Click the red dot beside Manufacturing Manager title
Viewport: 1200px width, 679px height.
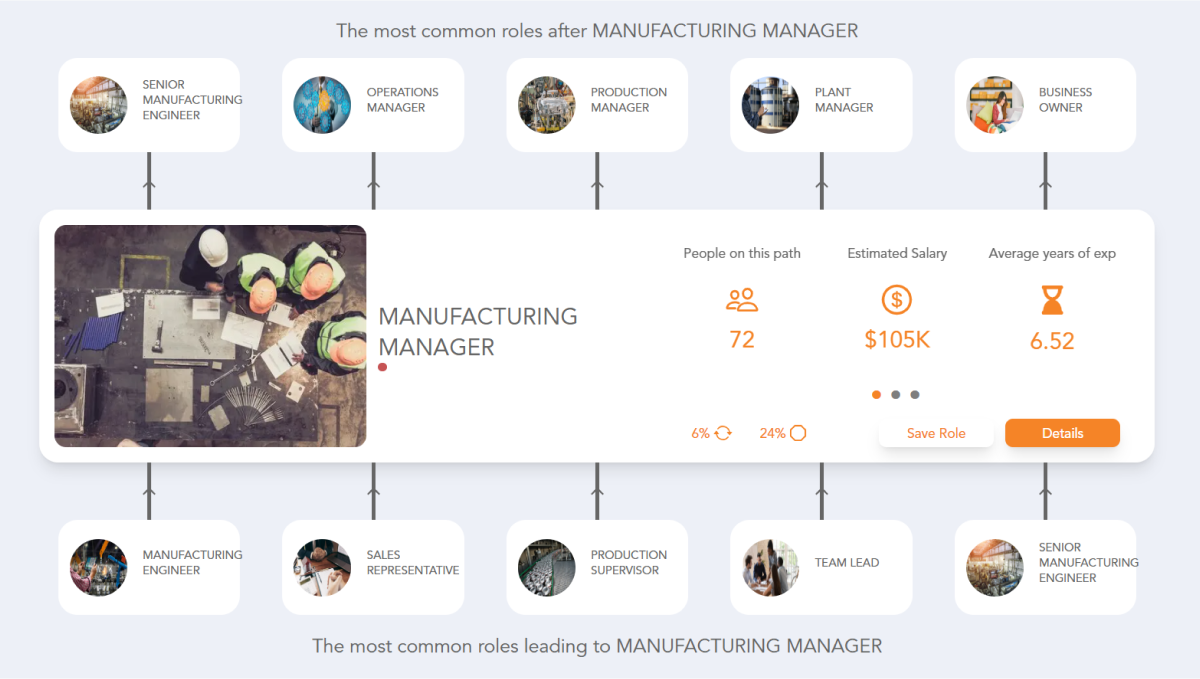tap(381, 367)
